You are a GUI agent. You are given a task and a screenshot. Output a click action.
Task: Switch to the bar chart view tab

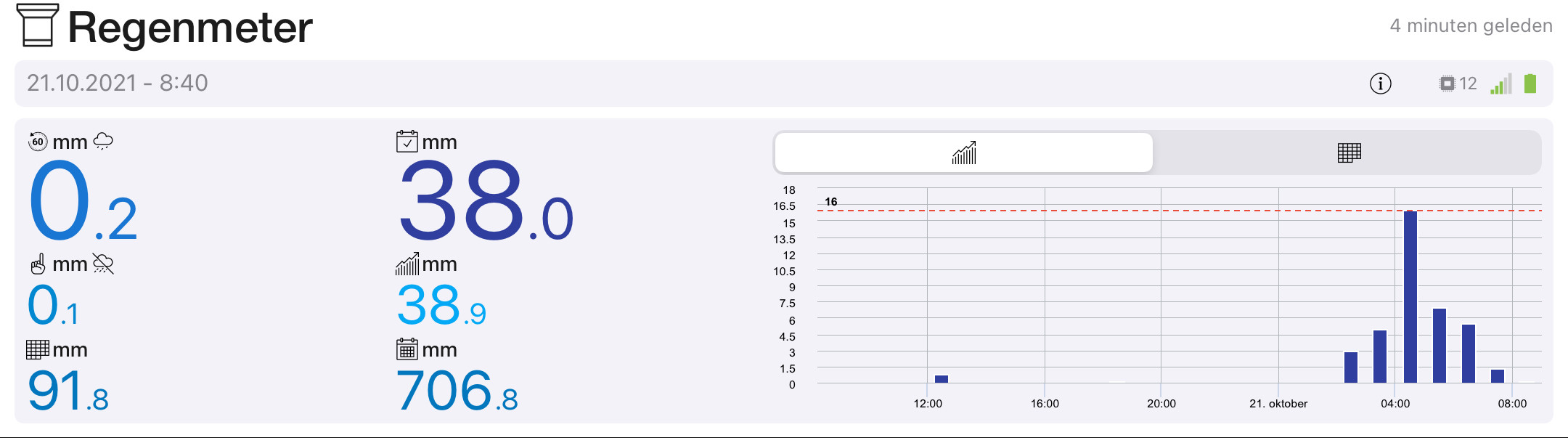click(x=963, y=153)
